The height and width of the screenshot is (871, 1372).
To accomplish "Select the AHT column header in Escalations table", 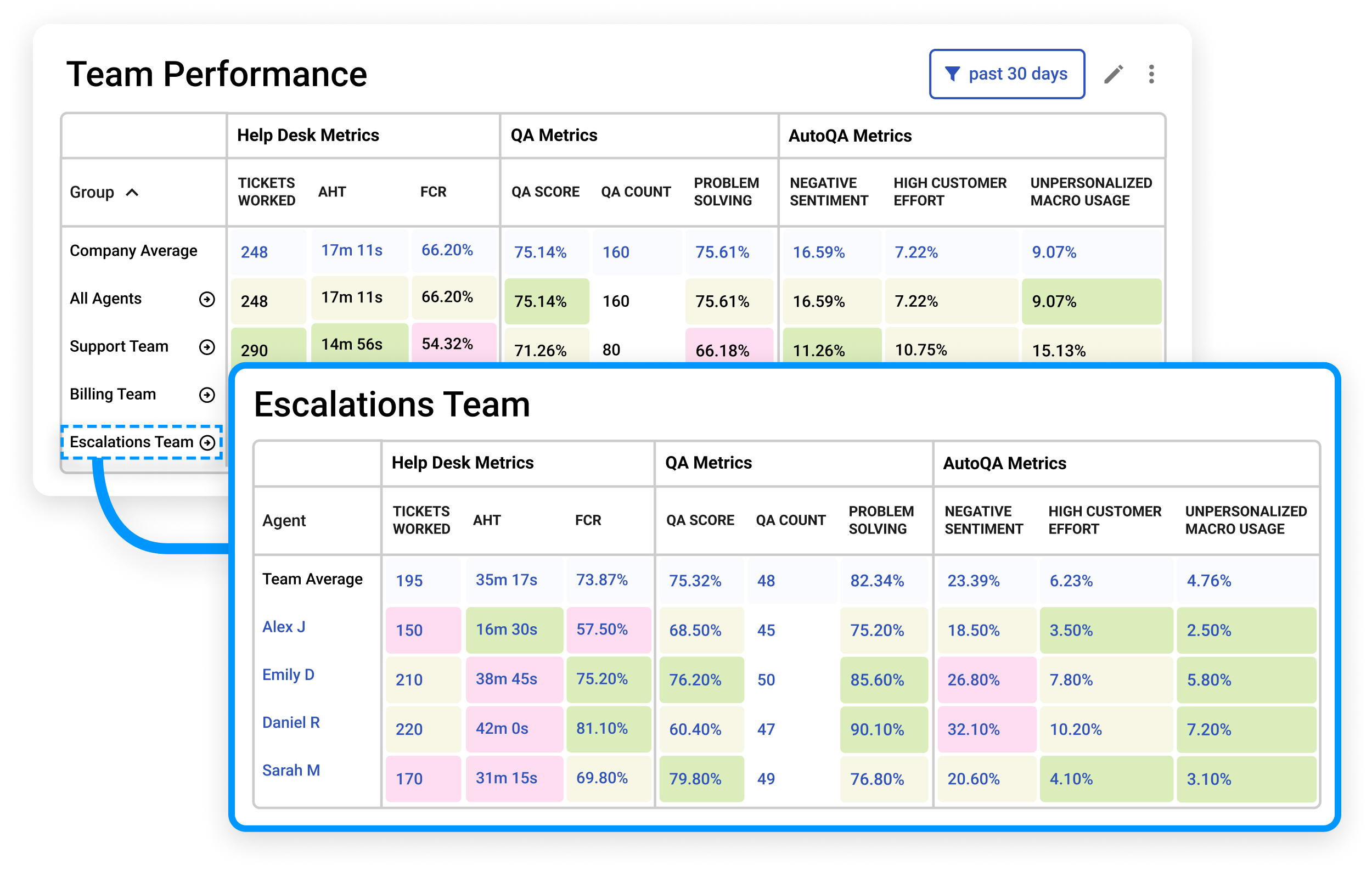I will pyautogui.click(x=487, y=520).
